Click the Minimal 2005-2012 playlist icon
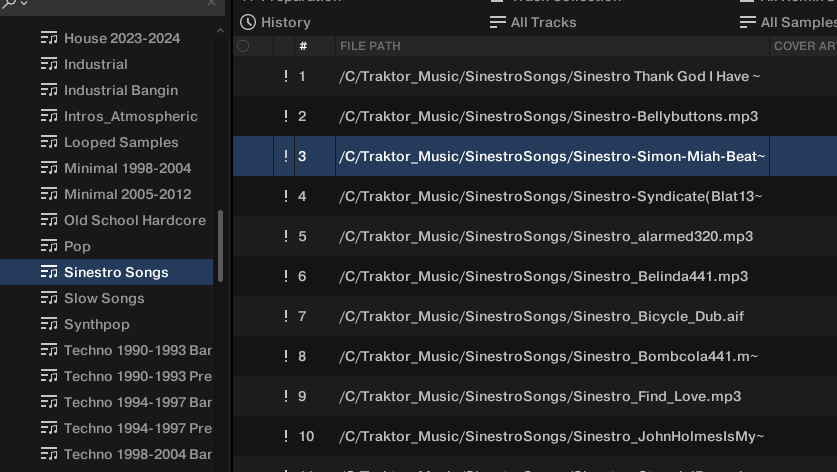This screenshot has width=837, height=472. (49, 194)
